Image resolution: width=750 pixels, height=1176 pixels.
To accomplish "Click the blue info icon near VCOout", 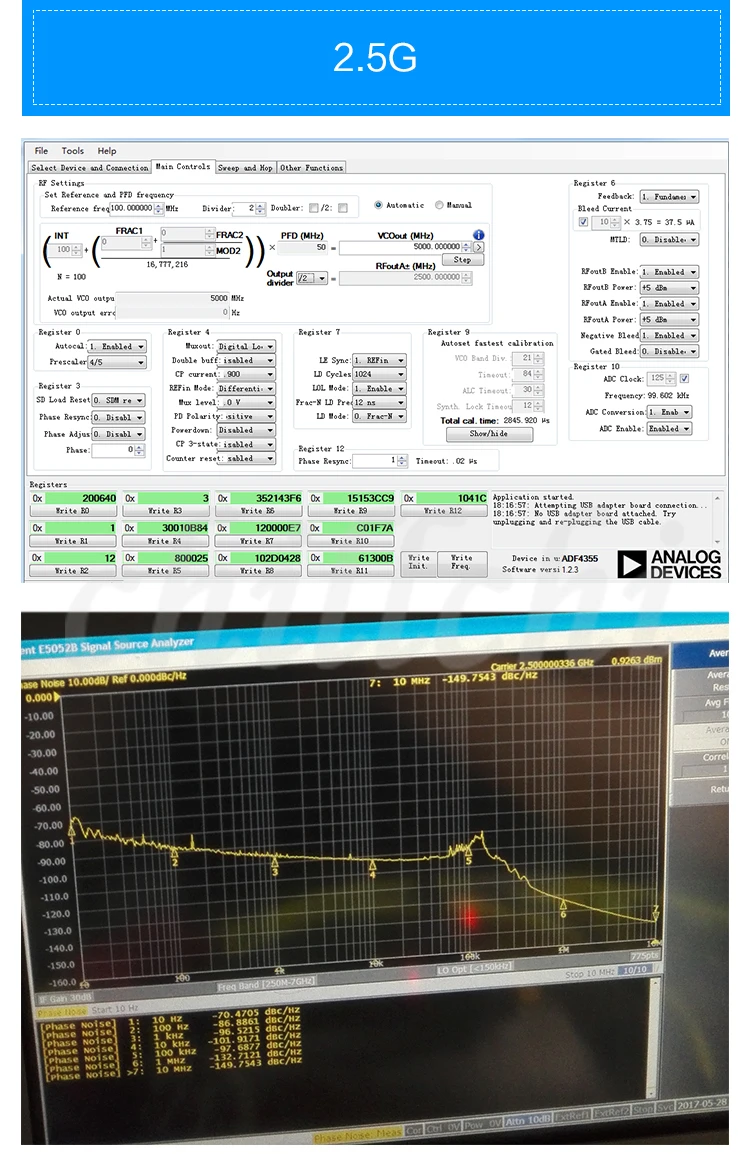I will pos(478,235).
